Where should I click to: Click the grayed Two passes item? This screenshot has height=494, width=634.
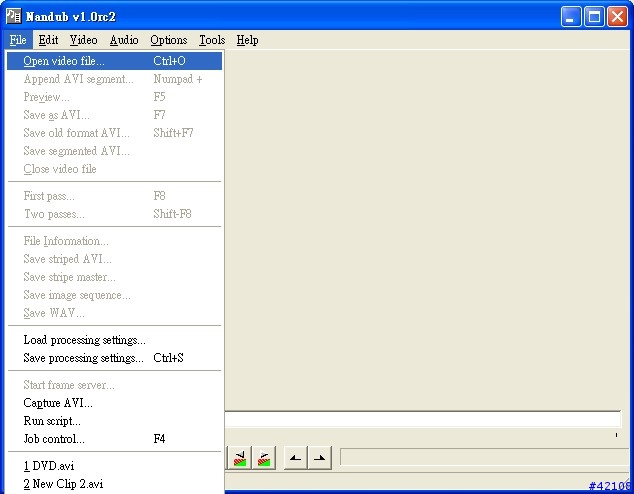[x=114, y=214]
